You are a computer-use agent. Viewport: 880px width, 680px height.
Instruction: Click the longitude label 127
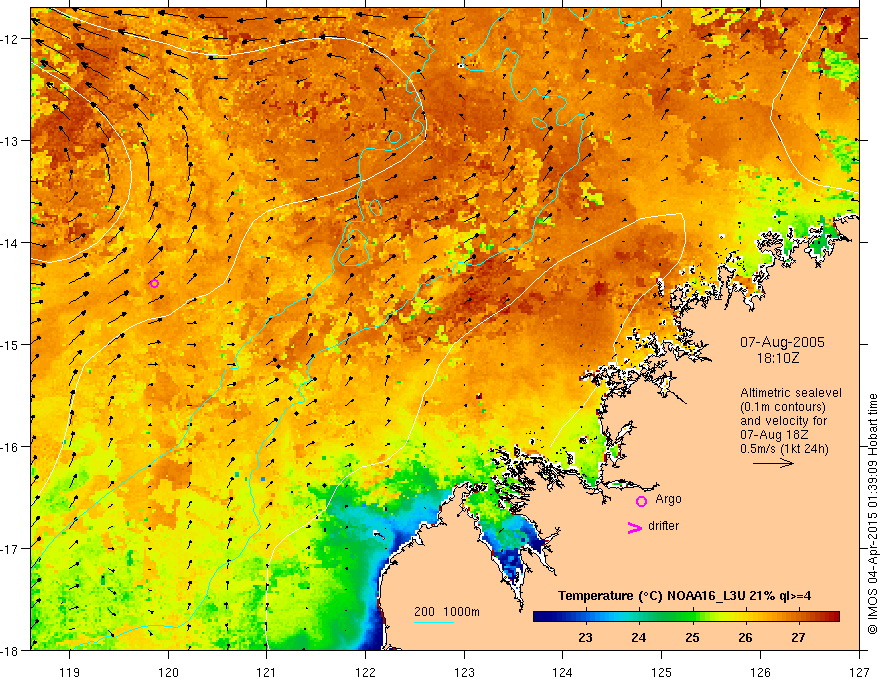coord(859,672)
